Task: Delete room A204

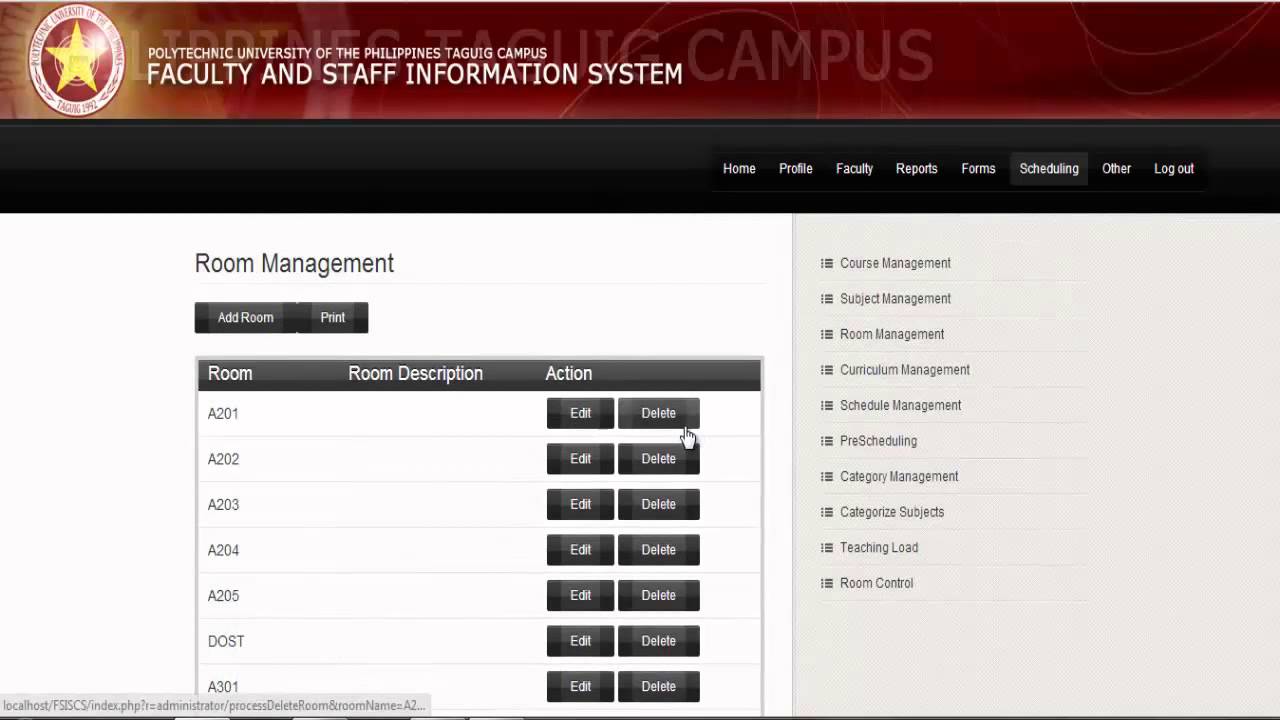Action: (x=658, y=550)
